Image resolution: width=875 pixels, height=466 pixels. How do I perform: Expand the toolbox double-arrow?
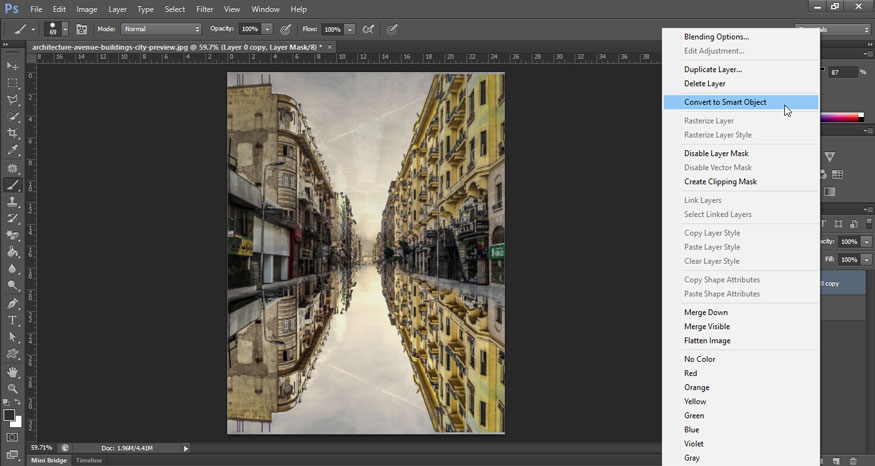tap(6, 45)
